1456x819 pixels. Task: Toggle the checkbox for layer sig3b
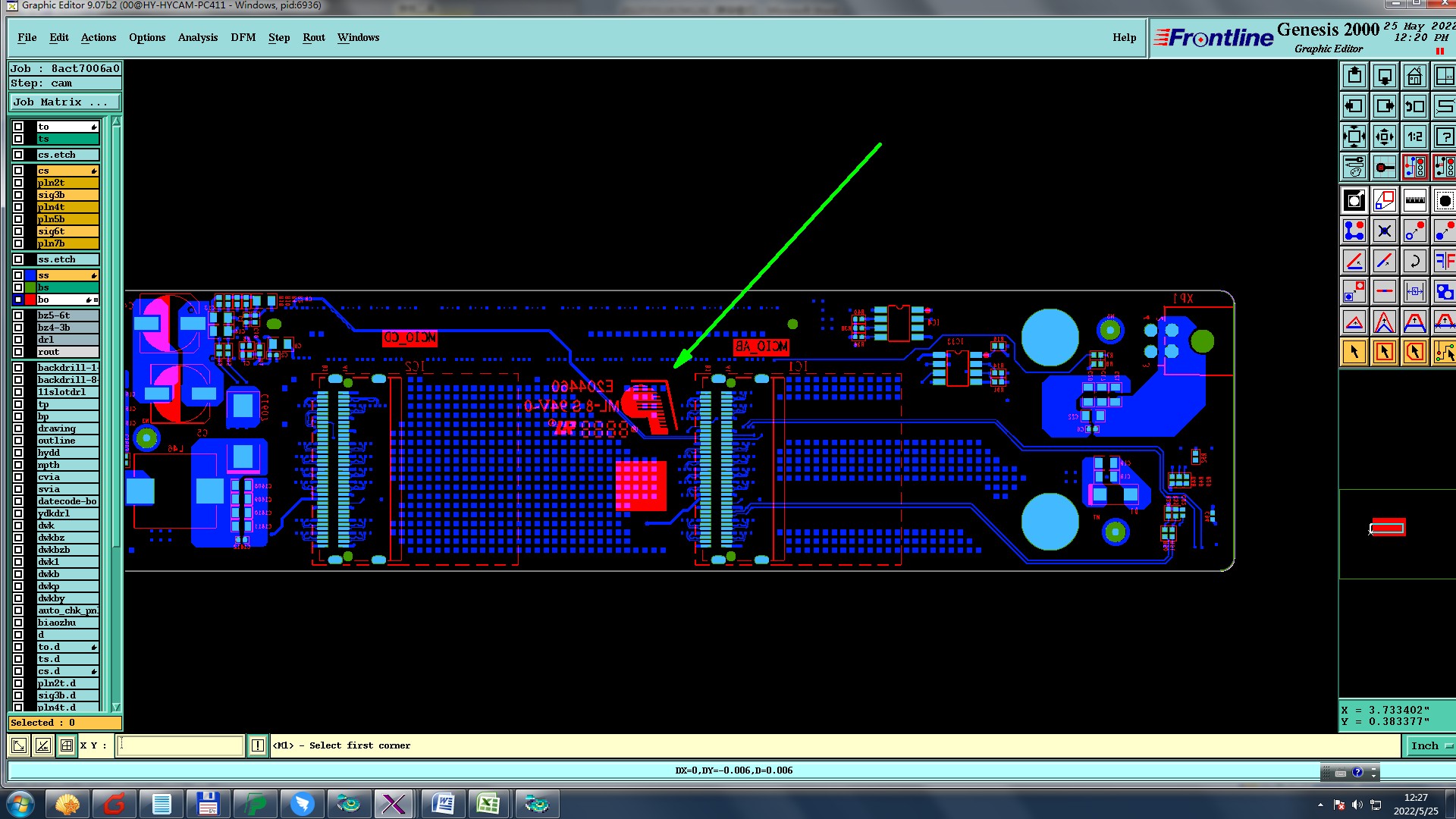(x=18, y=195)
